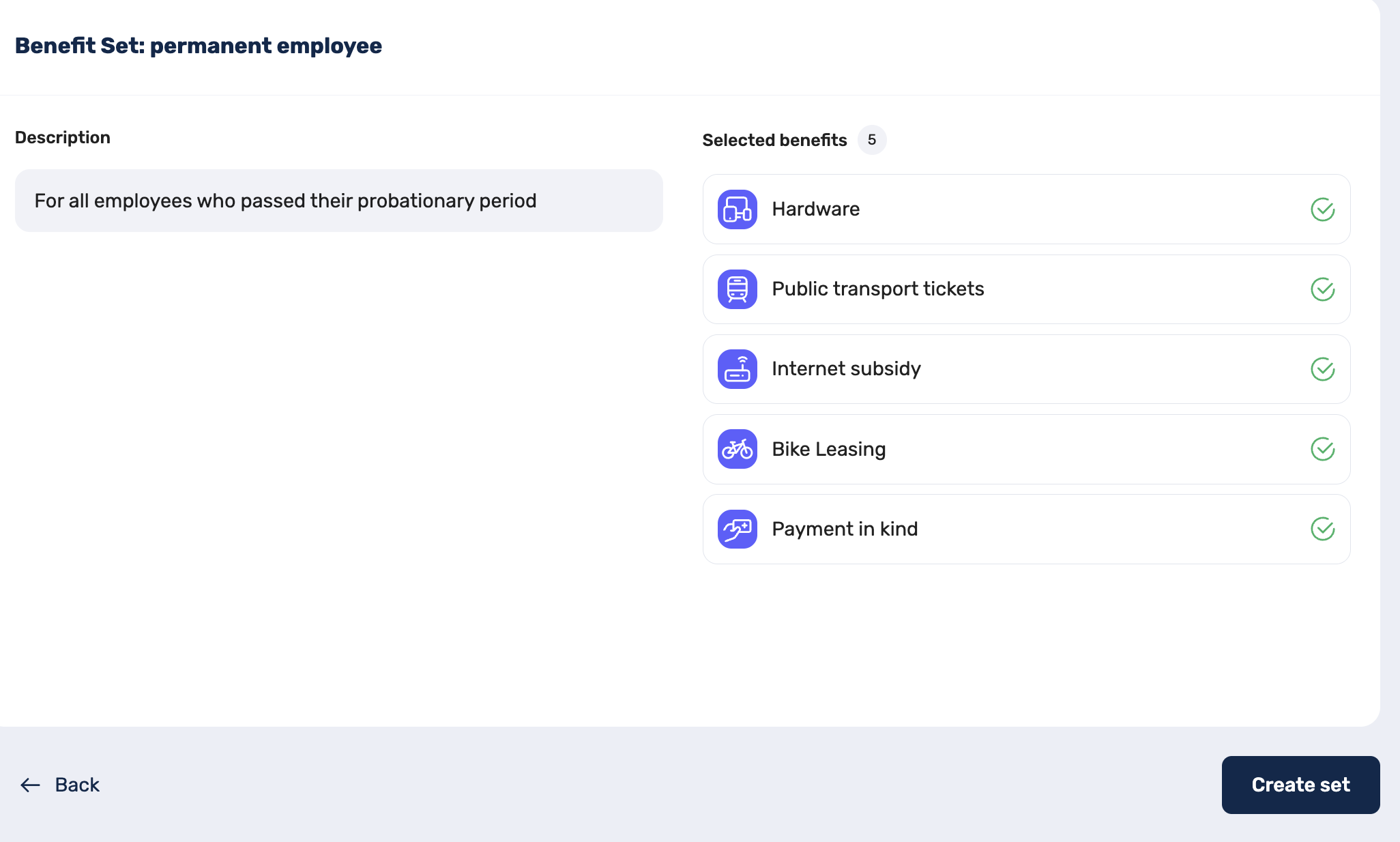Select the Hardware benefit label

(815, 209)
